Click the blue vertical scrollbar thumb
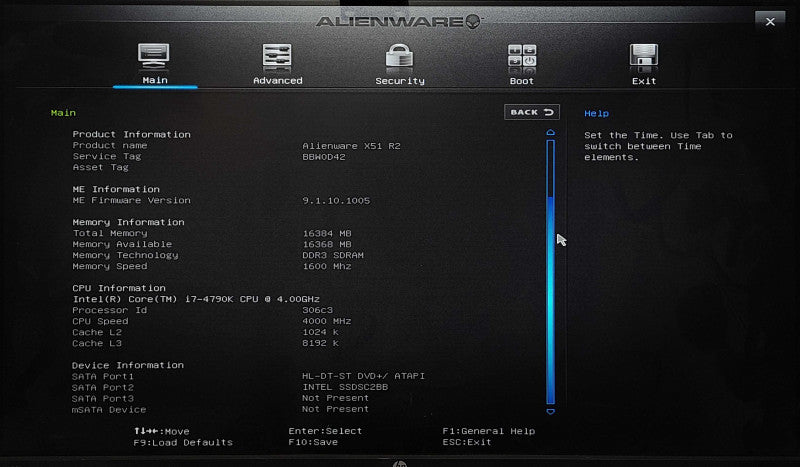 (551, 300)
